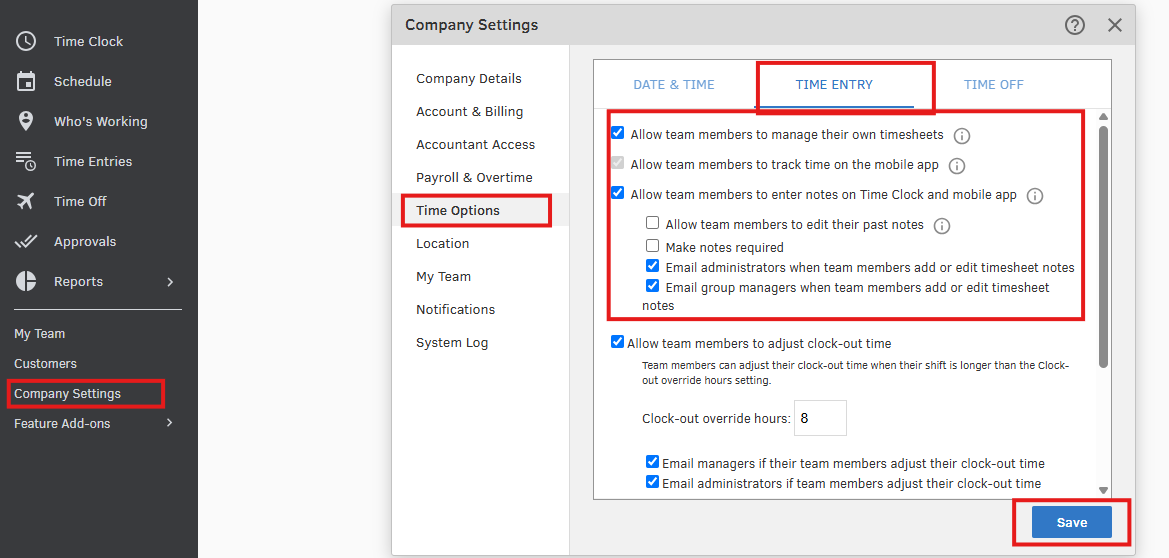Click the Save button
Image resolution: width=1169 pixels, height=558 pixels.
[1071, 522]
